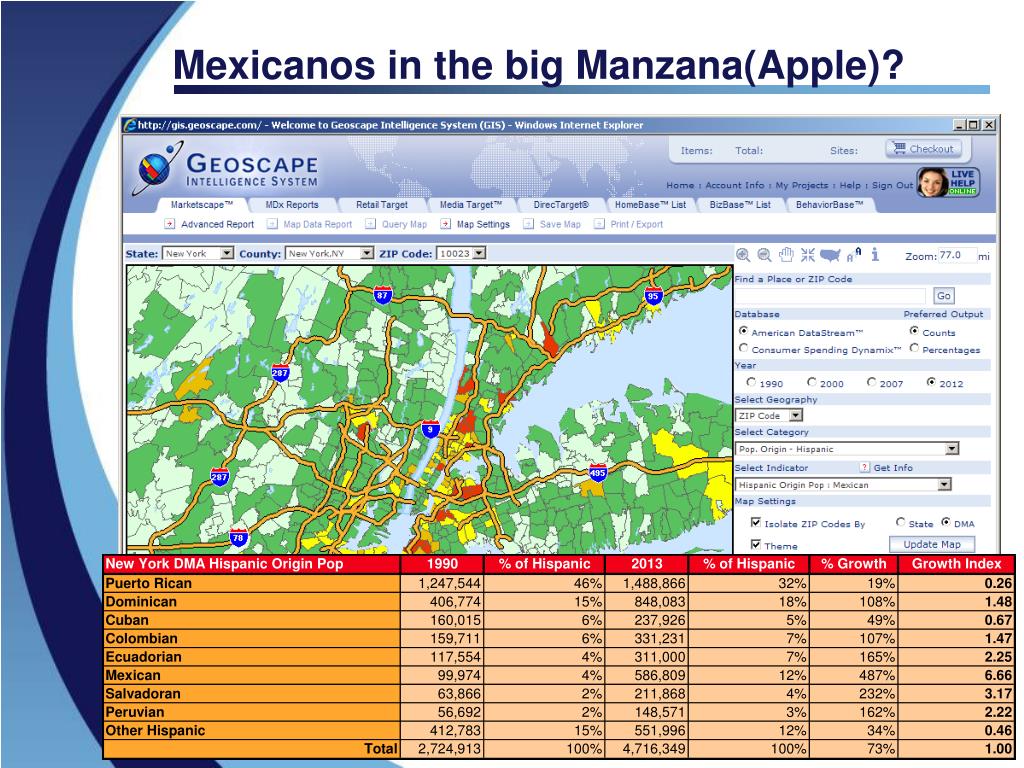Click the Find a Place or ZIP Code field
This screenshot has width=1024, height=768.
pyautogui.click(x=830, y=296)
